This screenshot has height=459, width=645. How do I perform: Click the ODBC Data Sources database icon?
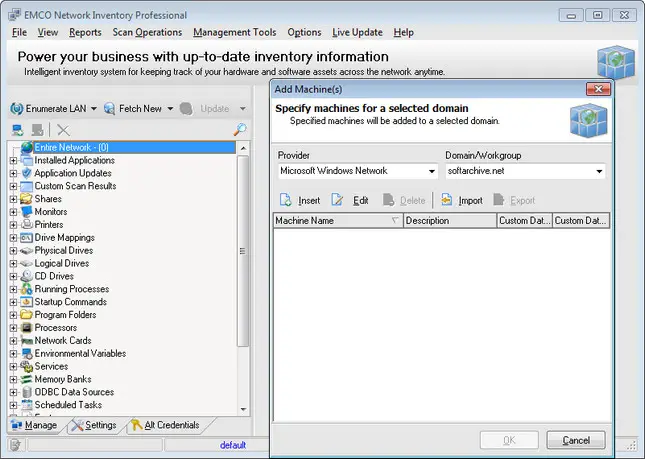(x=26, y=392)
